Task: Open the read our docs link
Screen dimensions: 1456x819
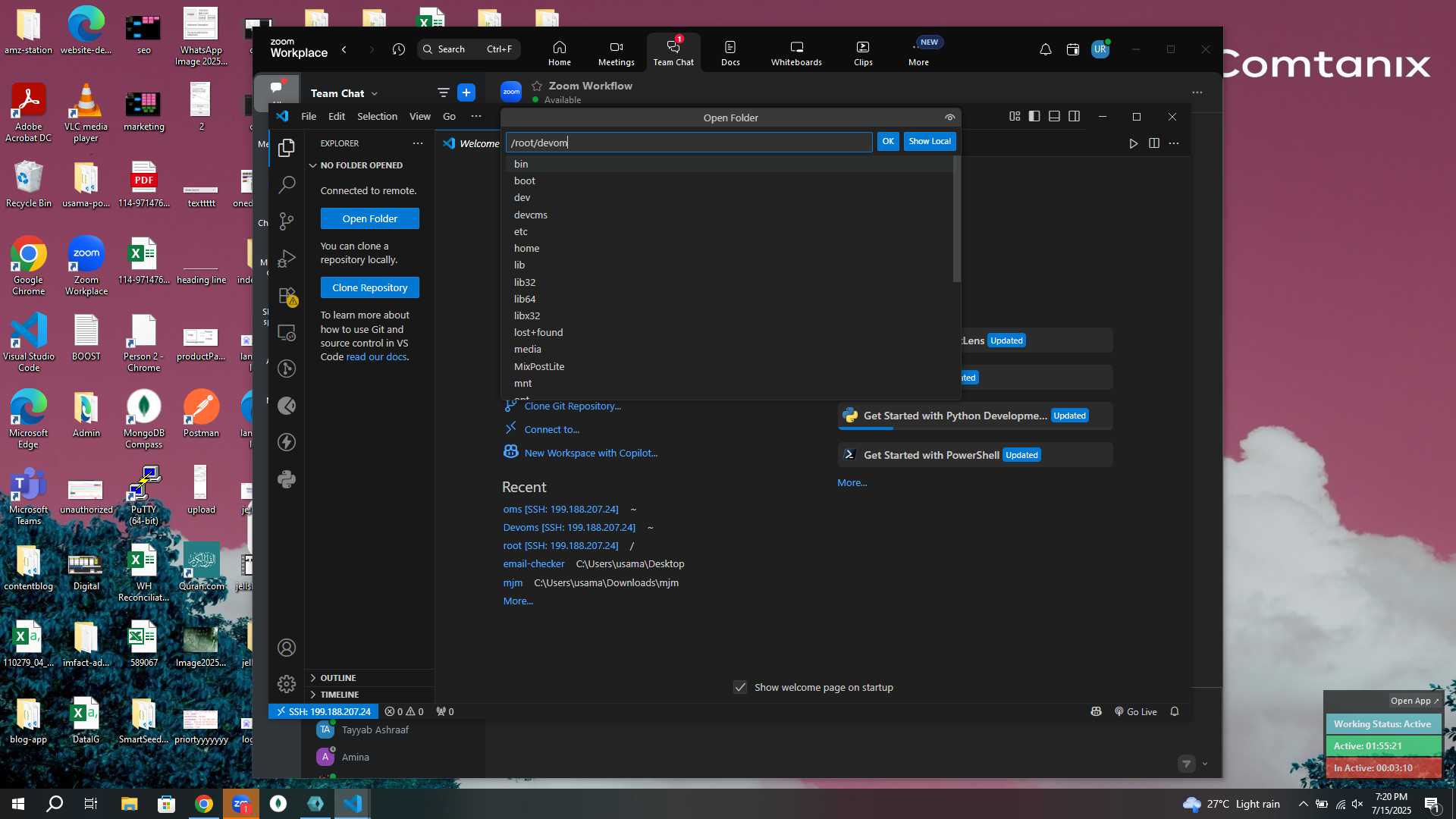Action: tap(376, 357)
